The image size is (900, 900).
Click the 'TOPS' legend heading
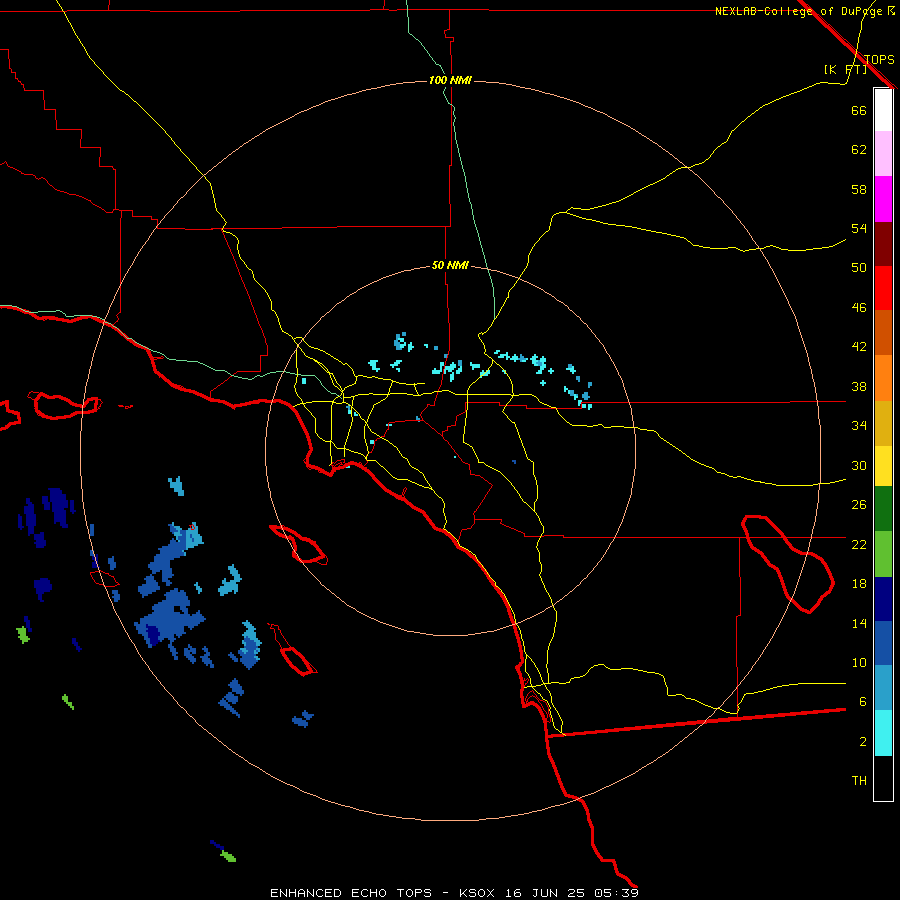click(879, 59)
